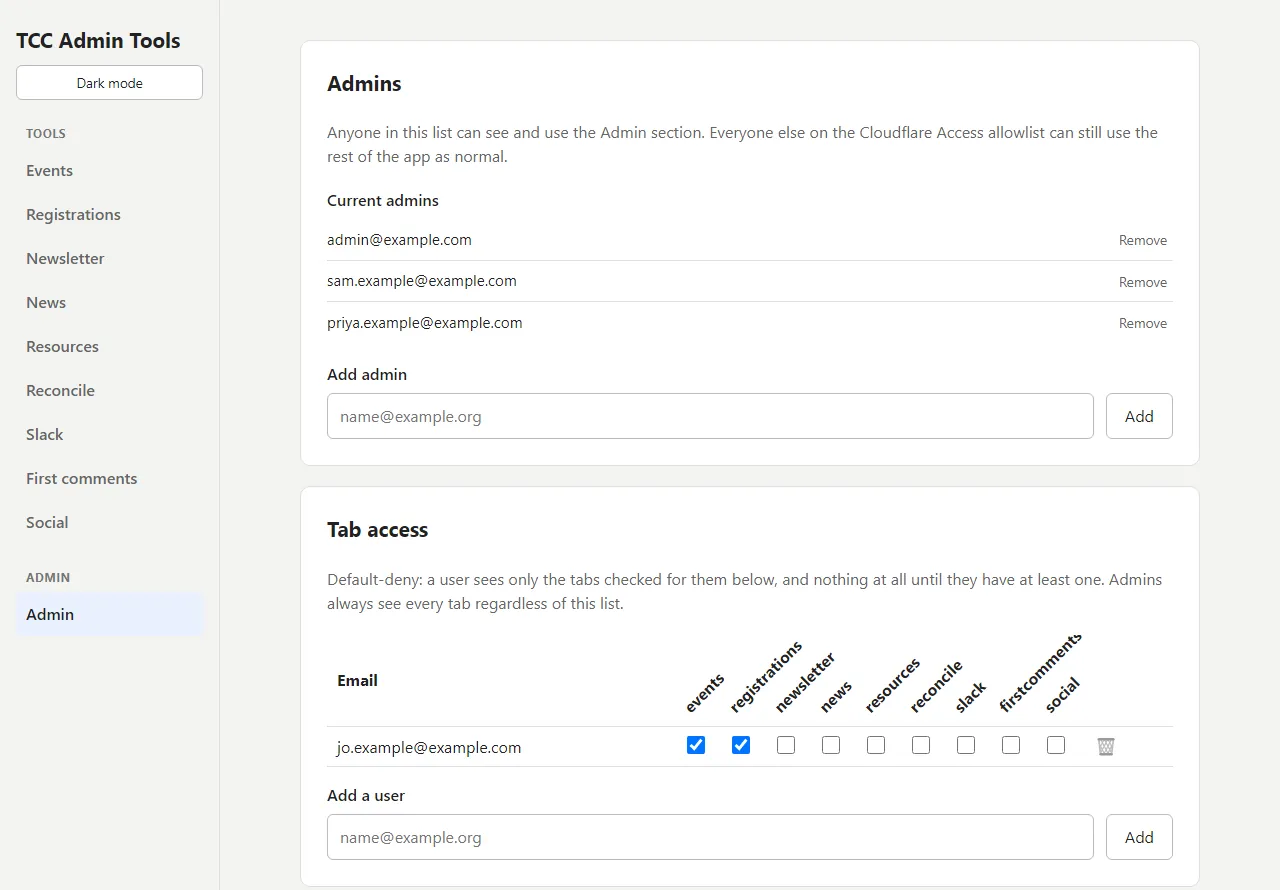Open the Social tool
The width and height of the screenshot is (1280, 890).
[x=109, y=523]
